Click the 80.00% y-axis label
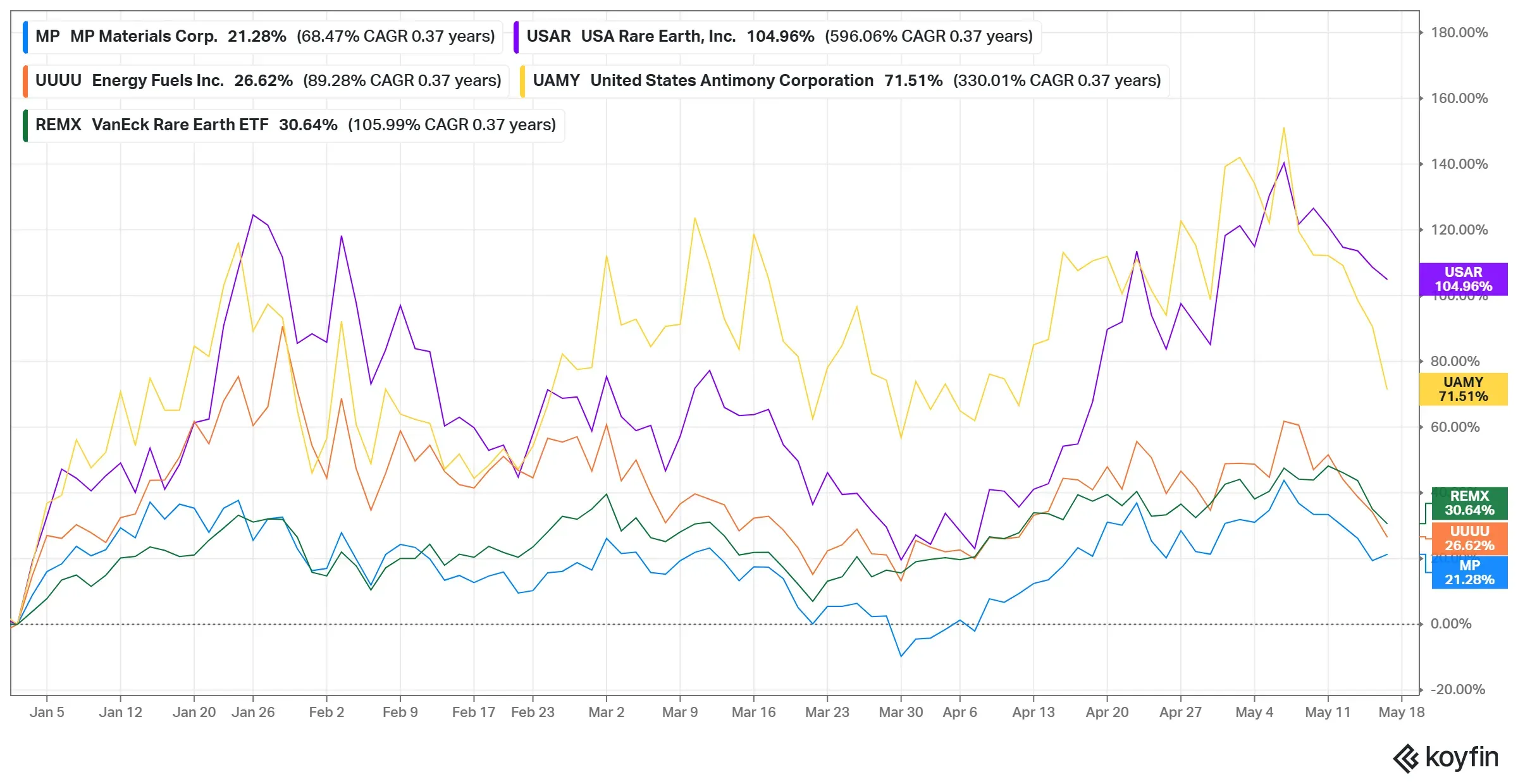The width and height of the screenshot is (1518, 784). click(1455, 362)
